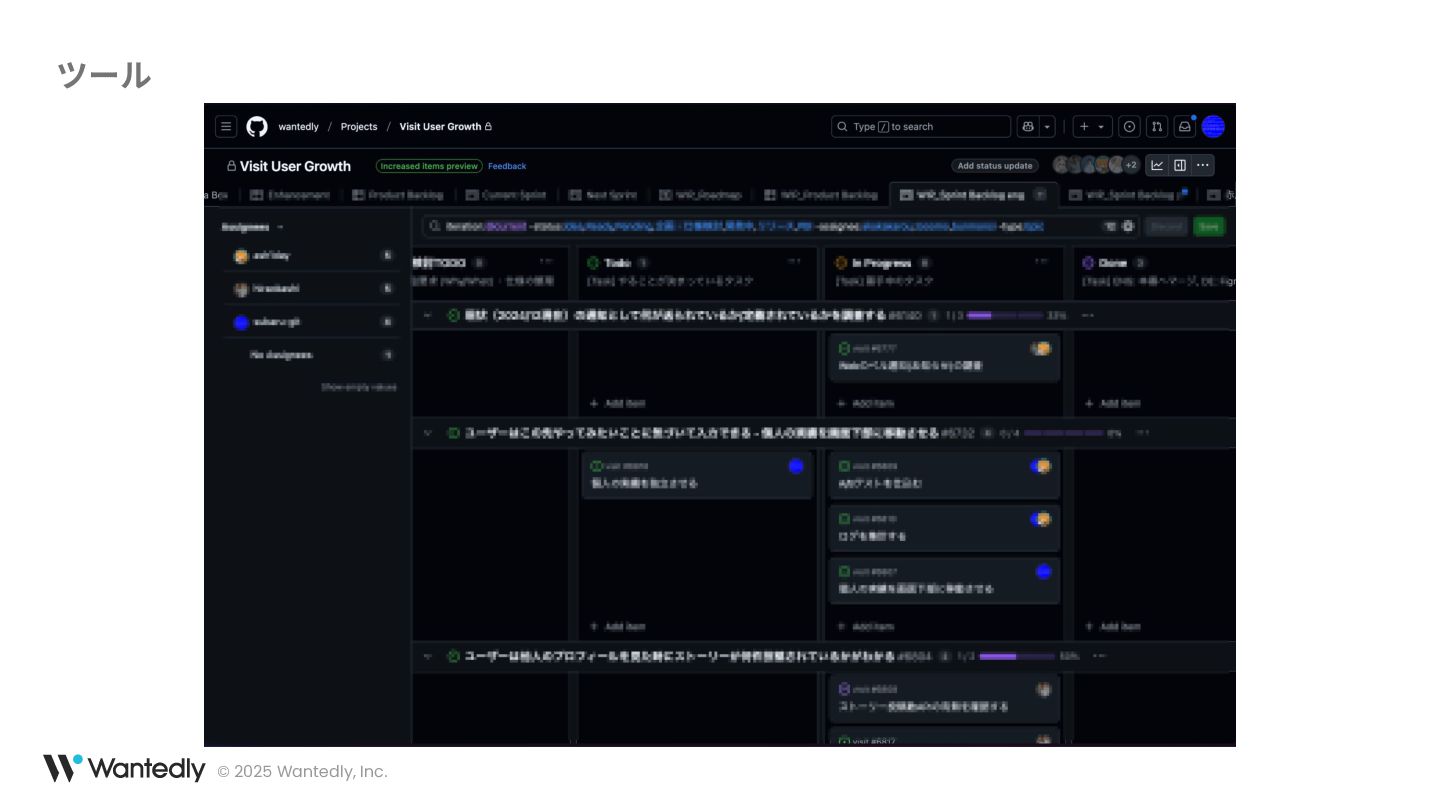Collapse the first issue group chevron
Image resolution: width=1440 pixels, height=810 pixels.
(428, 315)
